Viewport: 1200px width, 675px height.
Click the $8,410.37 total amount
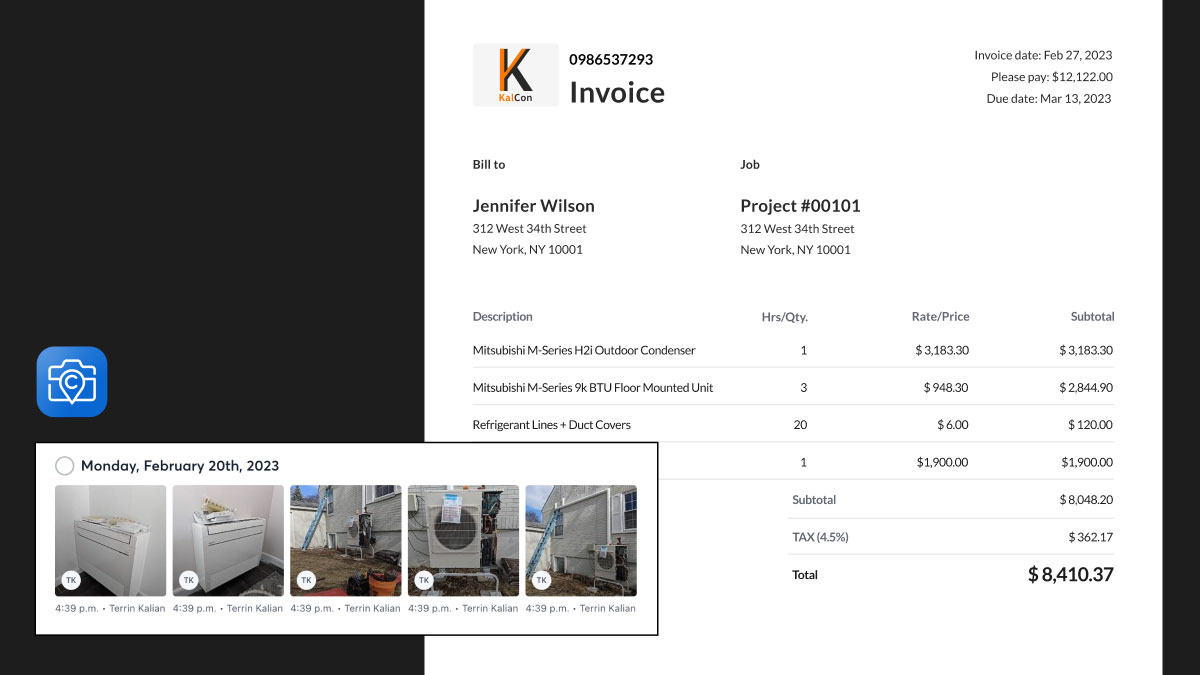click(x=1070, y=575)
